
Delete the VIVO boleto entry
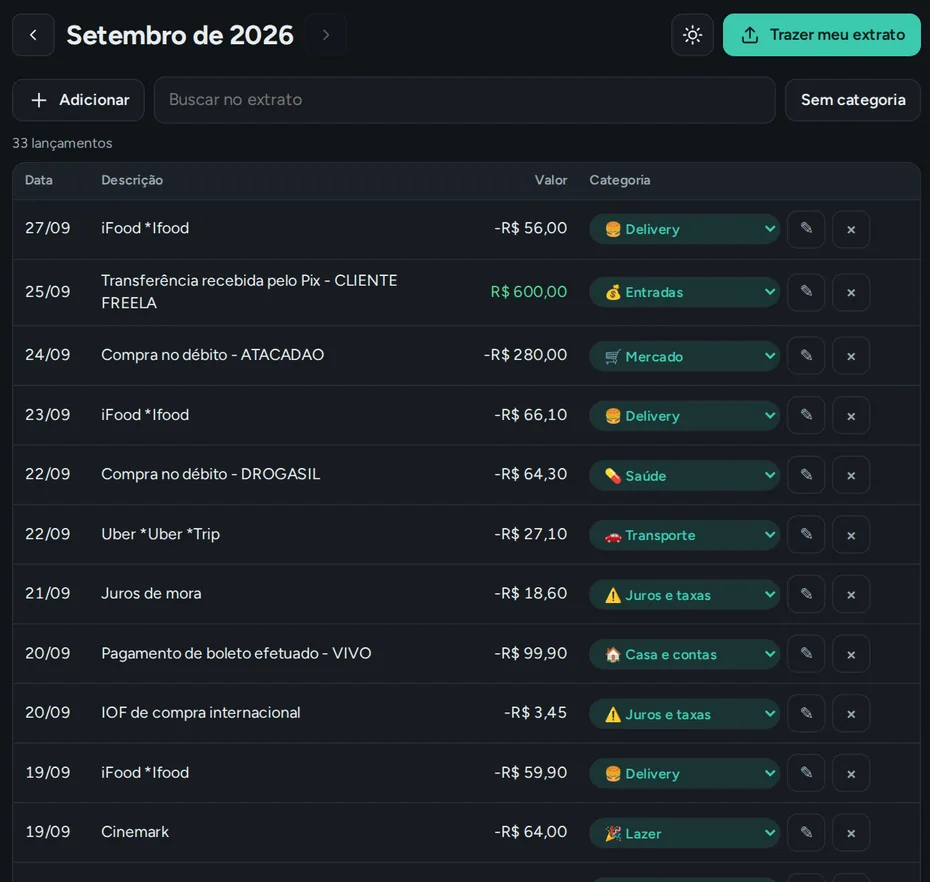851,654
